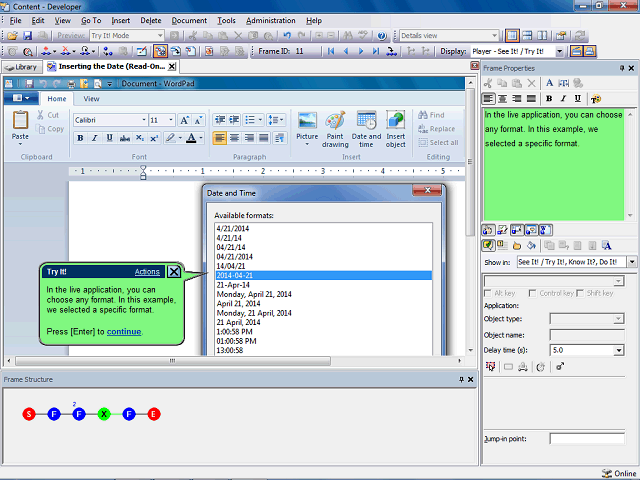The height and width of the screenshot is (480, 640).
Task: Click the Actions link in Try It bubble
Action: pos(147,272)
